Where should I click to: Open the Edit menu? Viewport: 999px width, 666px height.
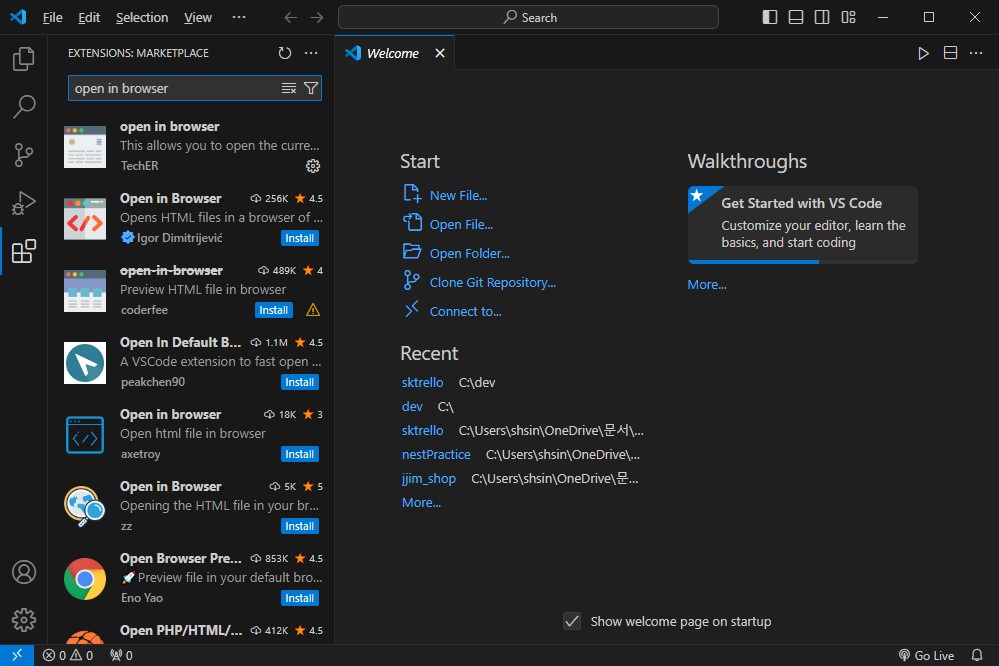[89, 17]
